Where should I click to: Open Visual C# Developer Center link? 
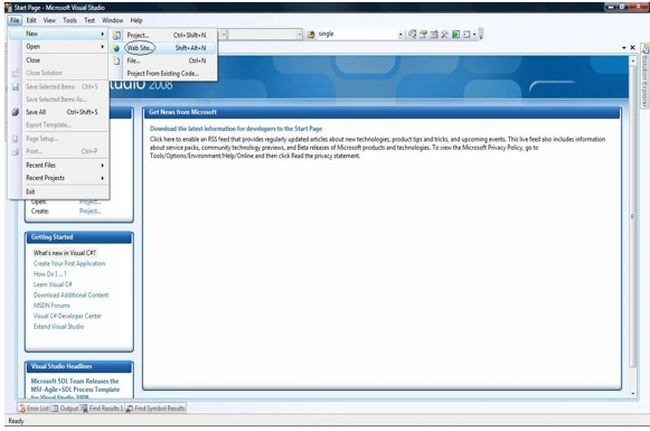67,316
